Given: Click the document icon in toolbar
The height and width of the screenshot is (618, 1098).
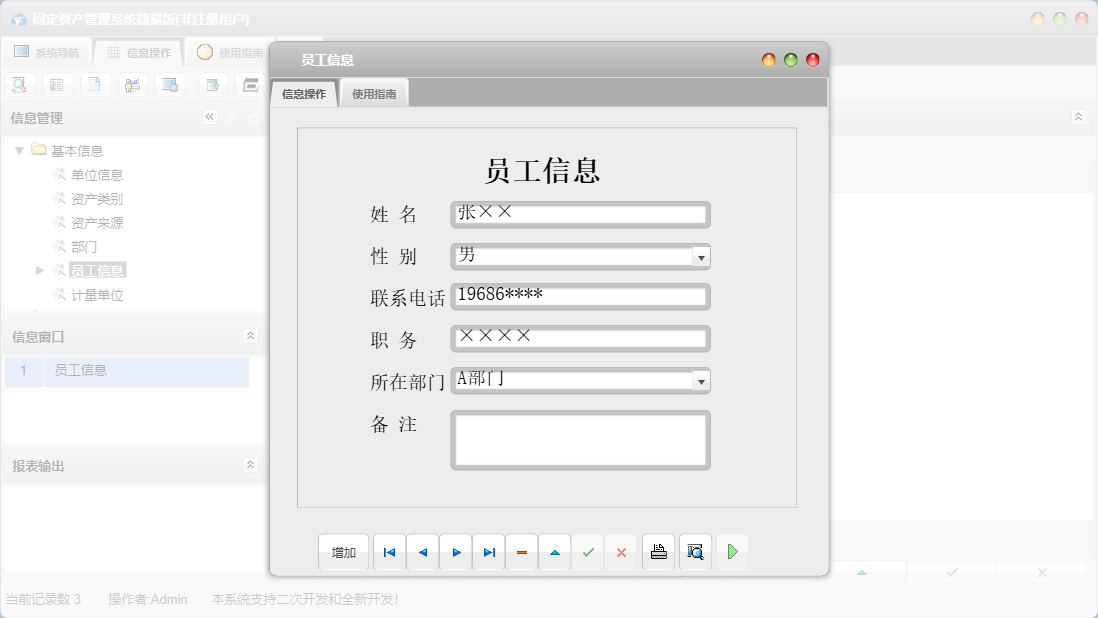Looking at the screenshot, I should [x=95, y=84].
